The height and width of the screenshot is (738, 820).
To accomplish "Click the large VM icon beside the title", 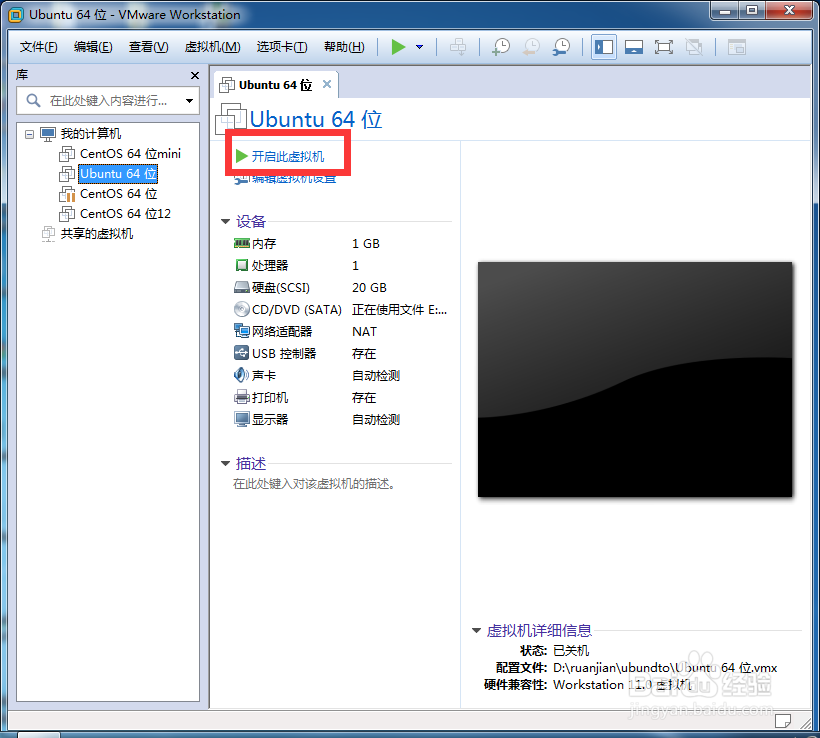I will [231, 119].
